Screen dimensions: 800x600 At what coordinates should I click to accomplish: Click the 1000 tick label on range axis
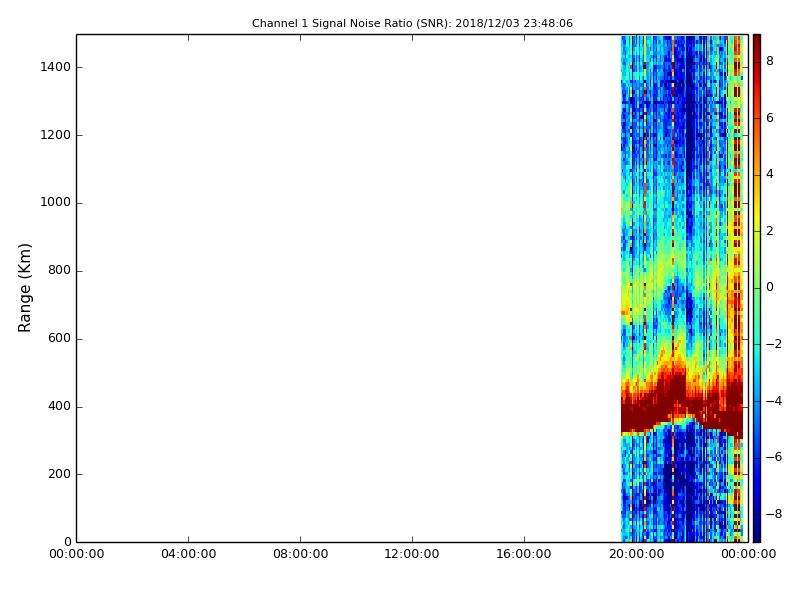(x=56, y=203)
